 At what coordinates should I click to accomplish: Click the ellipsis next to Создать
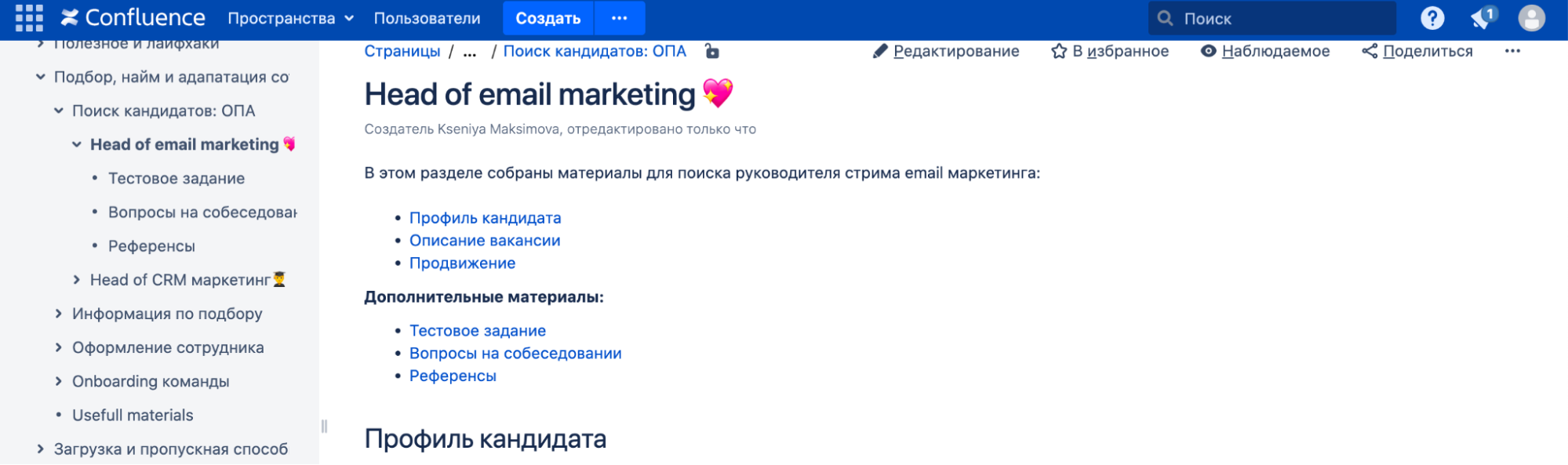tap(620, 18)
